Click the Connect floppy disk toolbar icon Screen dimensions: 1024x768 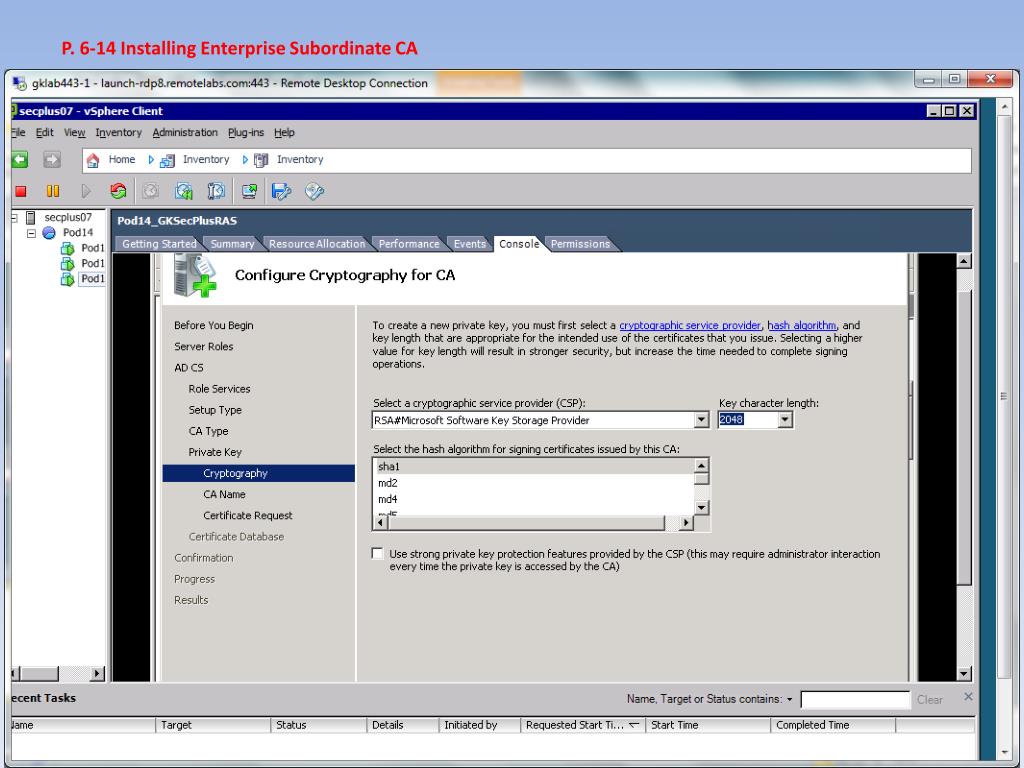coord(281,191)
